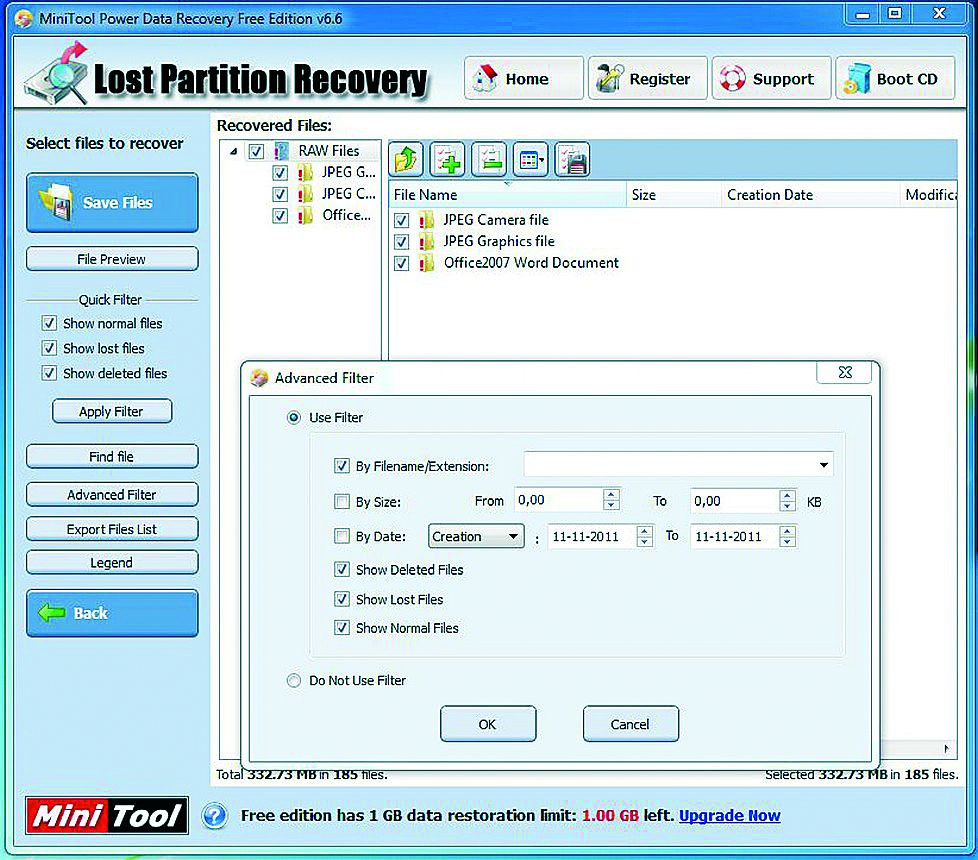Increase the size From value with stepper
Viewport: 978px width, 860px height.
[611, 495]
